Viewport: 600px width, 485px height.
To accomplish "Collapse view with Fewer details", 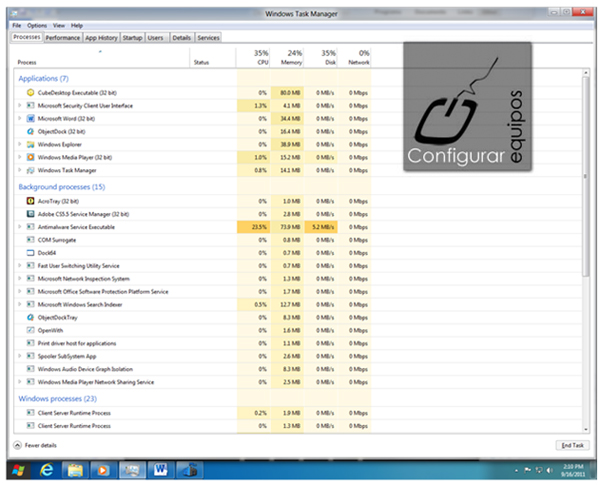I will point(35,445).
